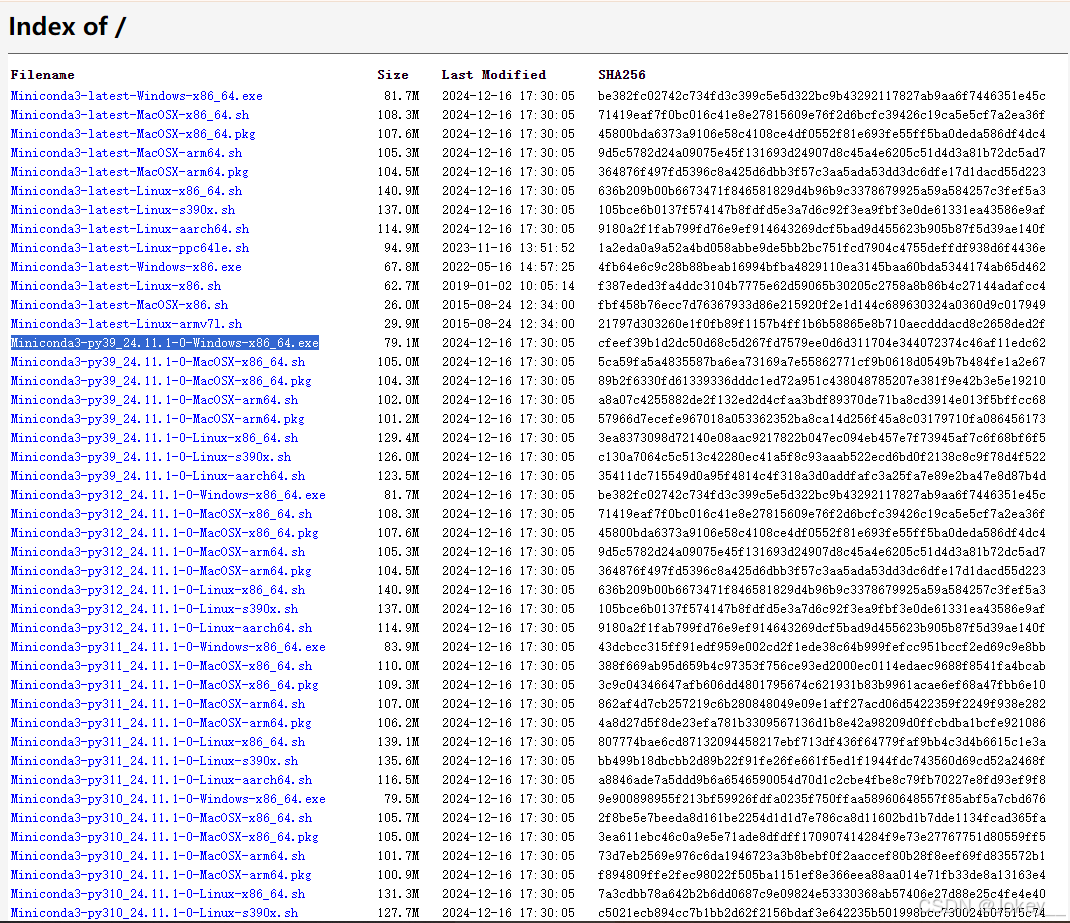The width and height of the screenshot is (1070, 923).
Task: Open Miniconda3-py312_24.11.1-0-Windows-x86_64.exe link
Action: click(x=168, y=495)
